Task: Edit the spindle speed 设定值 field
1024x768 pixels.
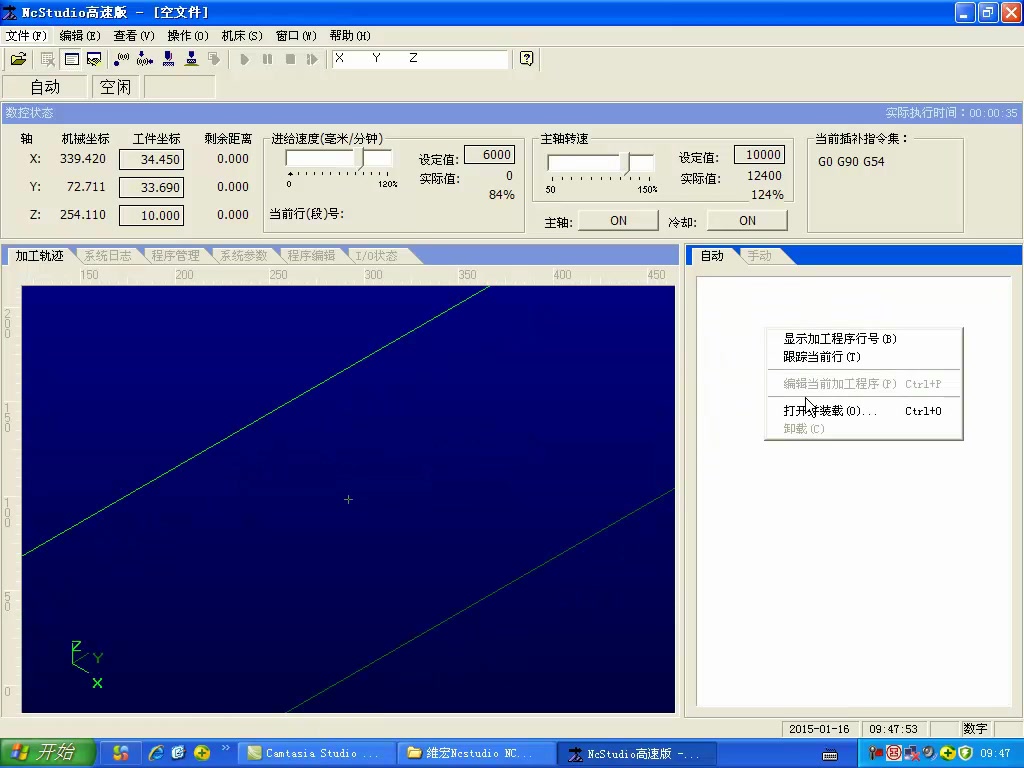Action: tap(759, 155)
